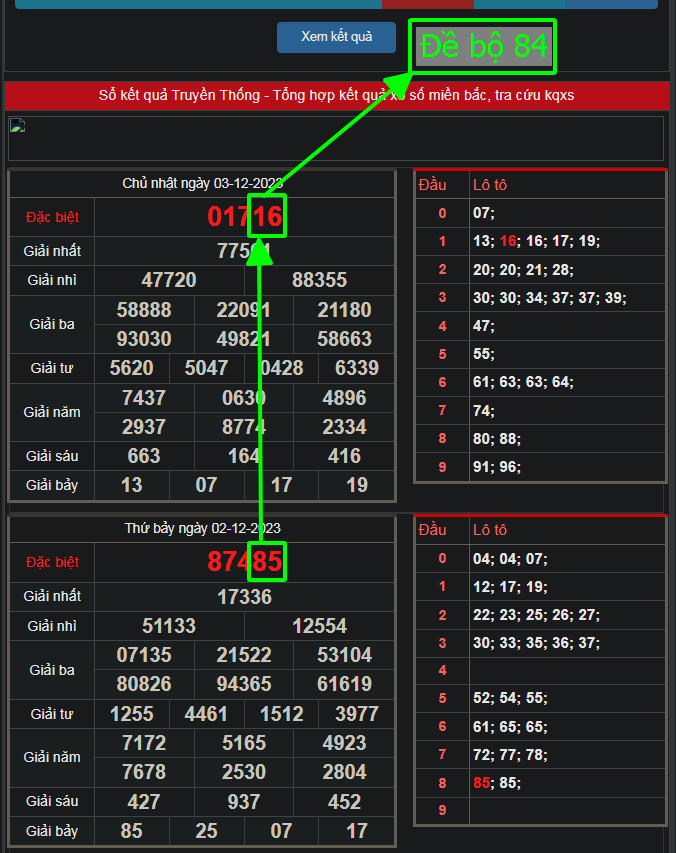
Task: Click Giải nhất number 17336
Action: click(244, 597)
